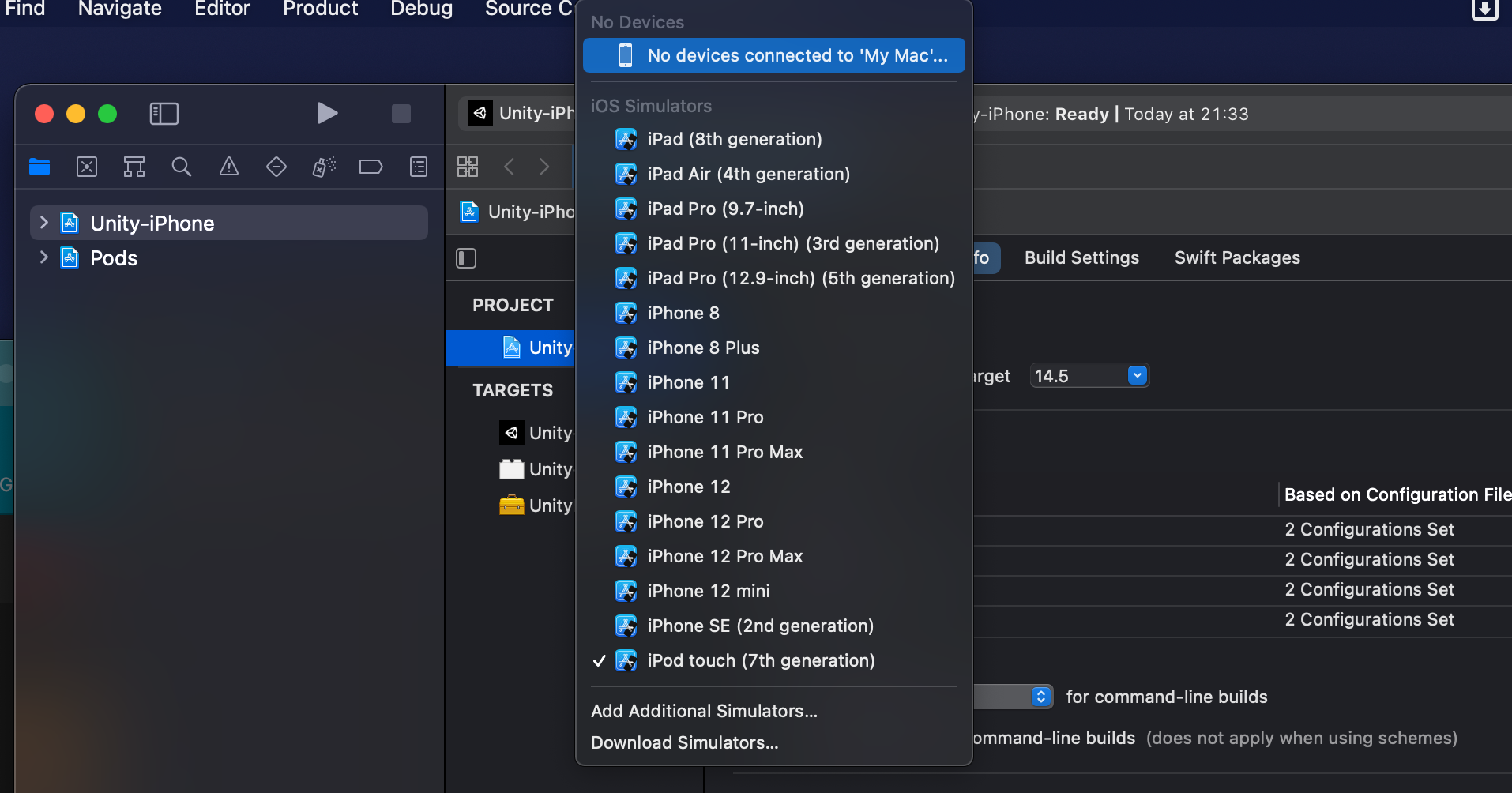This screenshot has height=793, width=1512.
Task: Toggle the project/targets list panel icon
Action: (466, 258)
